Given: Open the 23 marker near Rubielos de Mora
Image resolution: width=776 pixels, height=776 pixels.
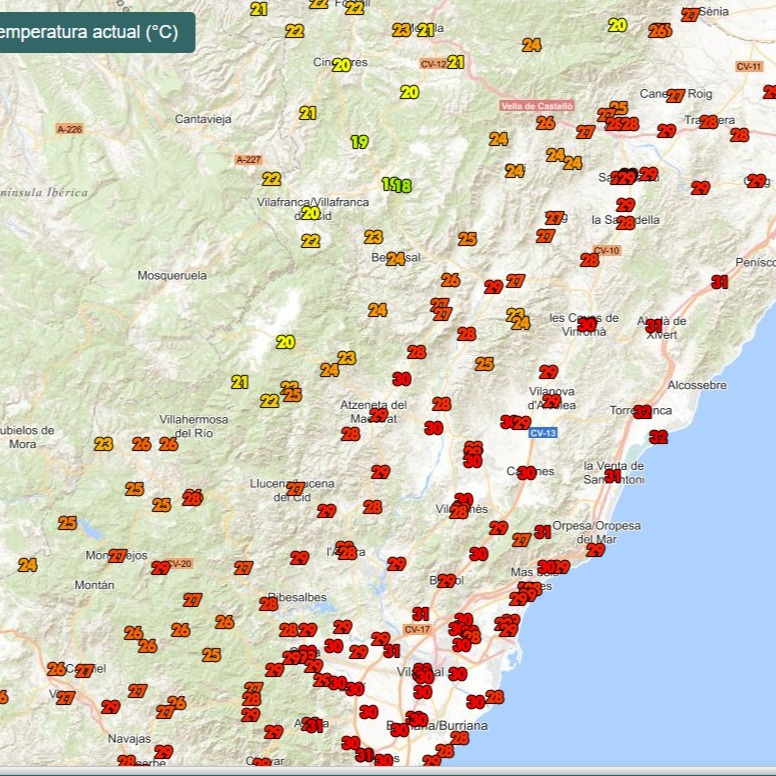Looking at the screenshot, I should [104, 444].
